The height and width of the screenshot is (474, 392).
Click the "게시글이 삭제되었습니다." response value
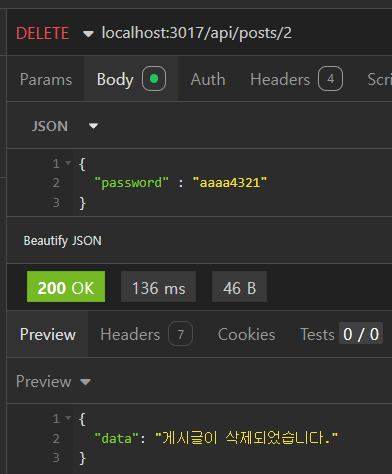247,438
